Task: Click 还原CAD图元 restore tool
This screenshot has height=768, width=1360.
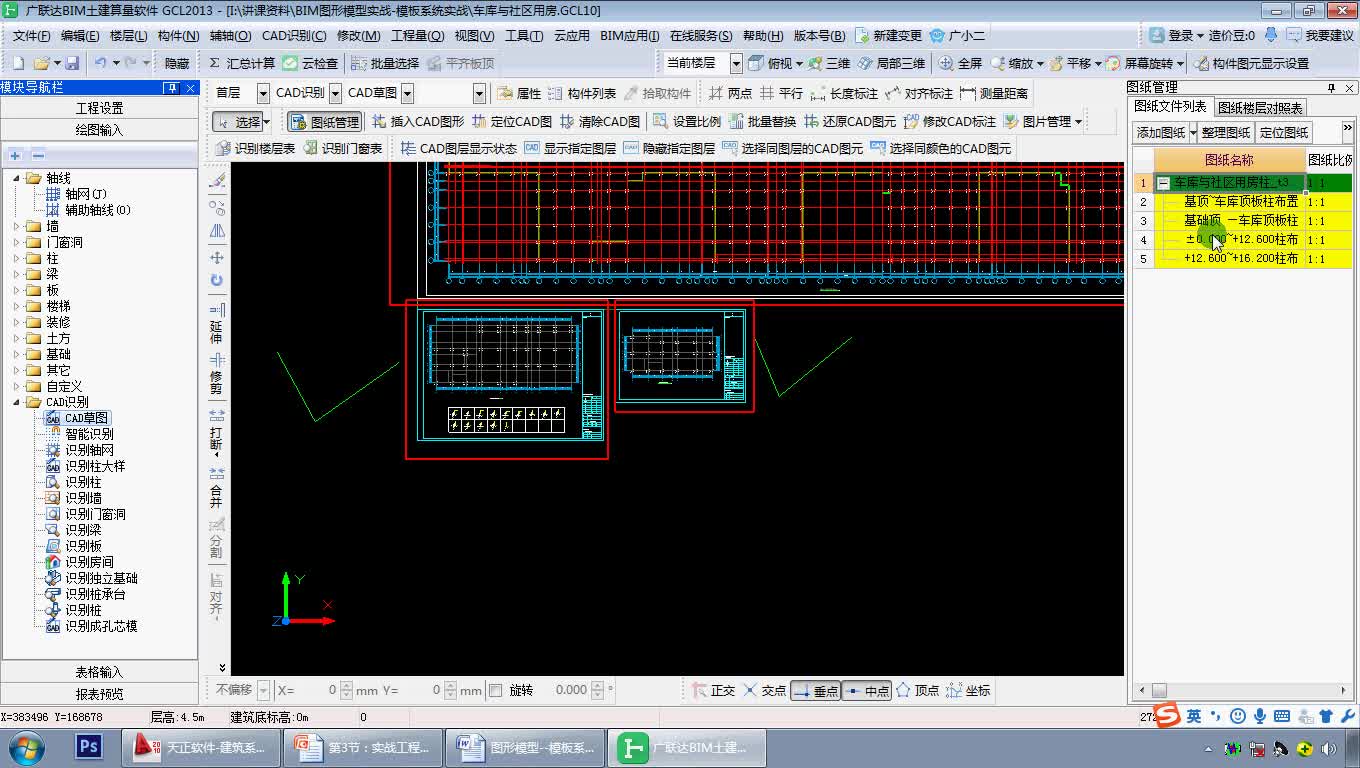Action: pyautogui.click(x=850, y=121)
